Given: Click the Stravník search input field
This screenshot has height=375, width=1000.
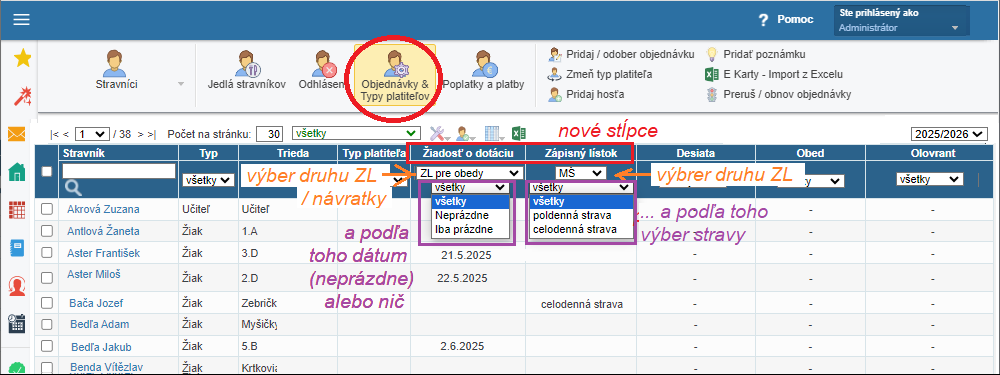Looking at the screenshot, I should click(x=119, y=170).
